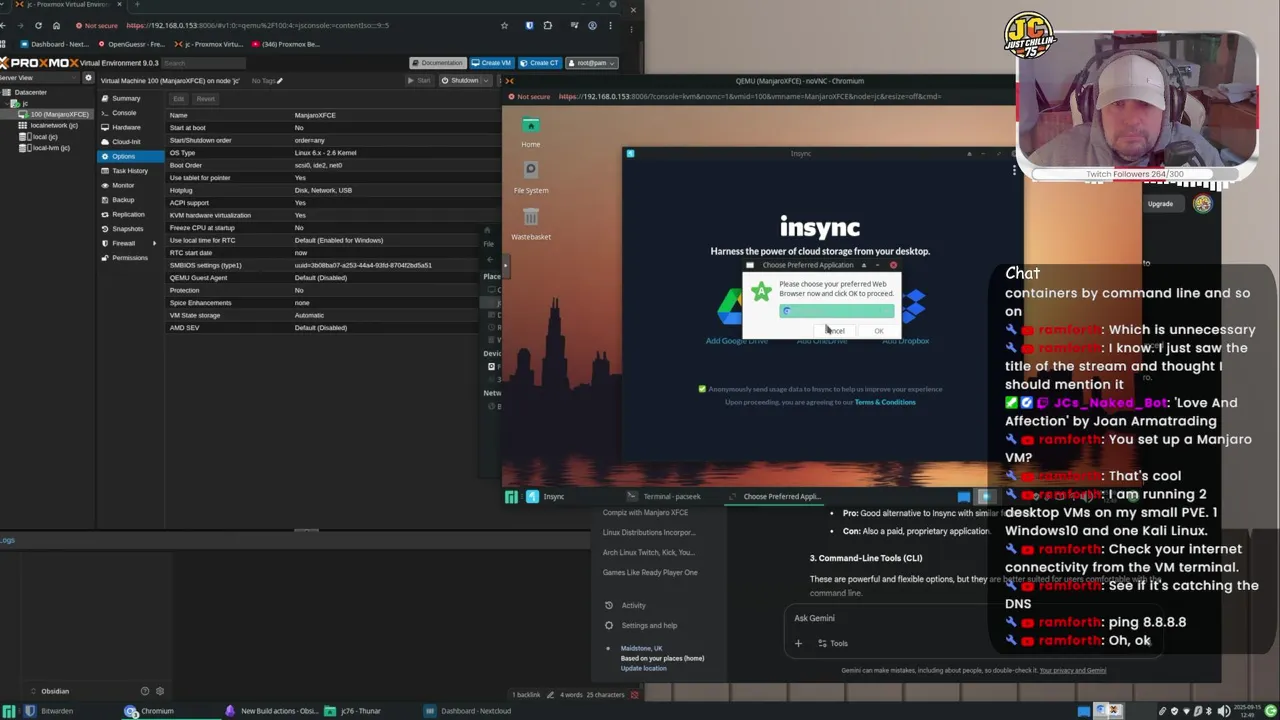Bookmark the page with the star icon
The image size is (1280, 720).
[504, 25]
